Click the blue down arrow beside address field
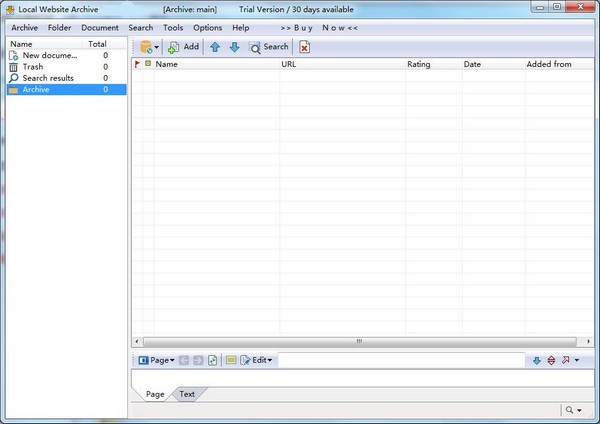The image size is (600, 424). coord(537,360)
